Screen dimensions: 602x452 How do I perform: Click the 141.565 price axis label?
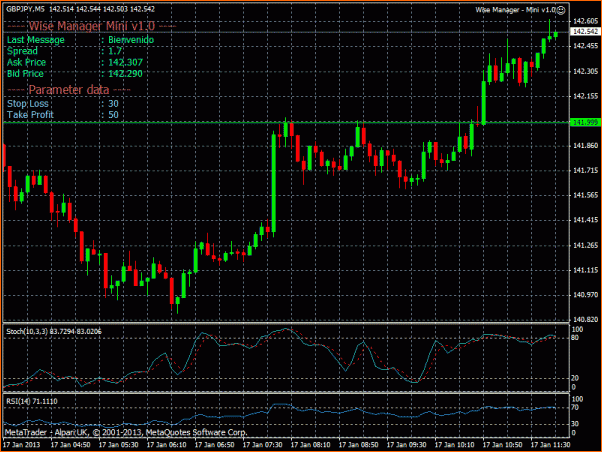tap(585, 195)
